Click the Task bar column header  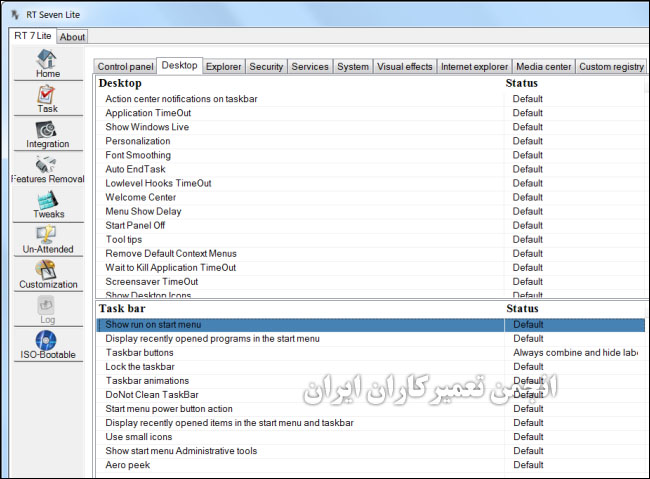click(x=122, y=309)
